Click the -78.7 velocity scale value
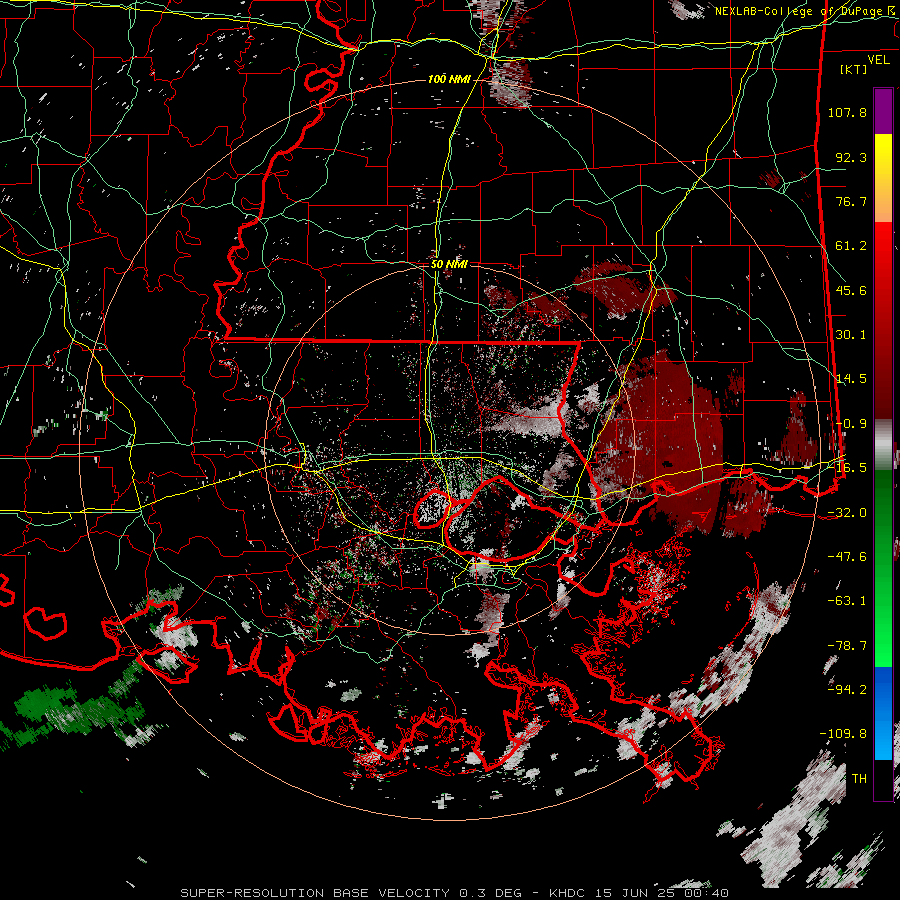This screenshot has height=900, width=900. pos(847,646)
